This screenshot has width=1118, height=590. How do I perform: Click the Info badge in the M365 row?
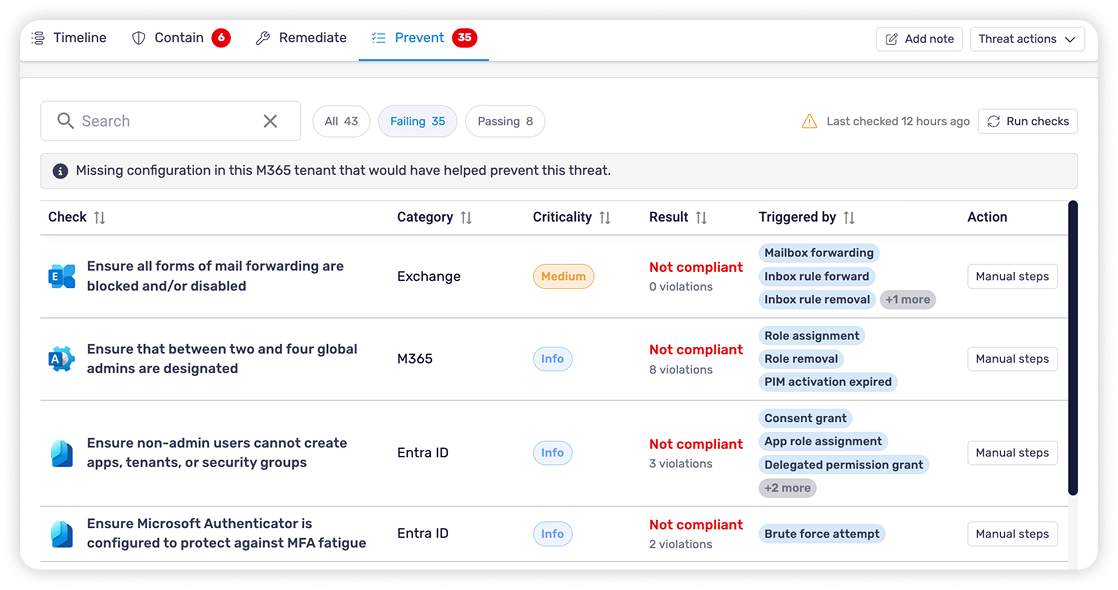coord(553,359)
